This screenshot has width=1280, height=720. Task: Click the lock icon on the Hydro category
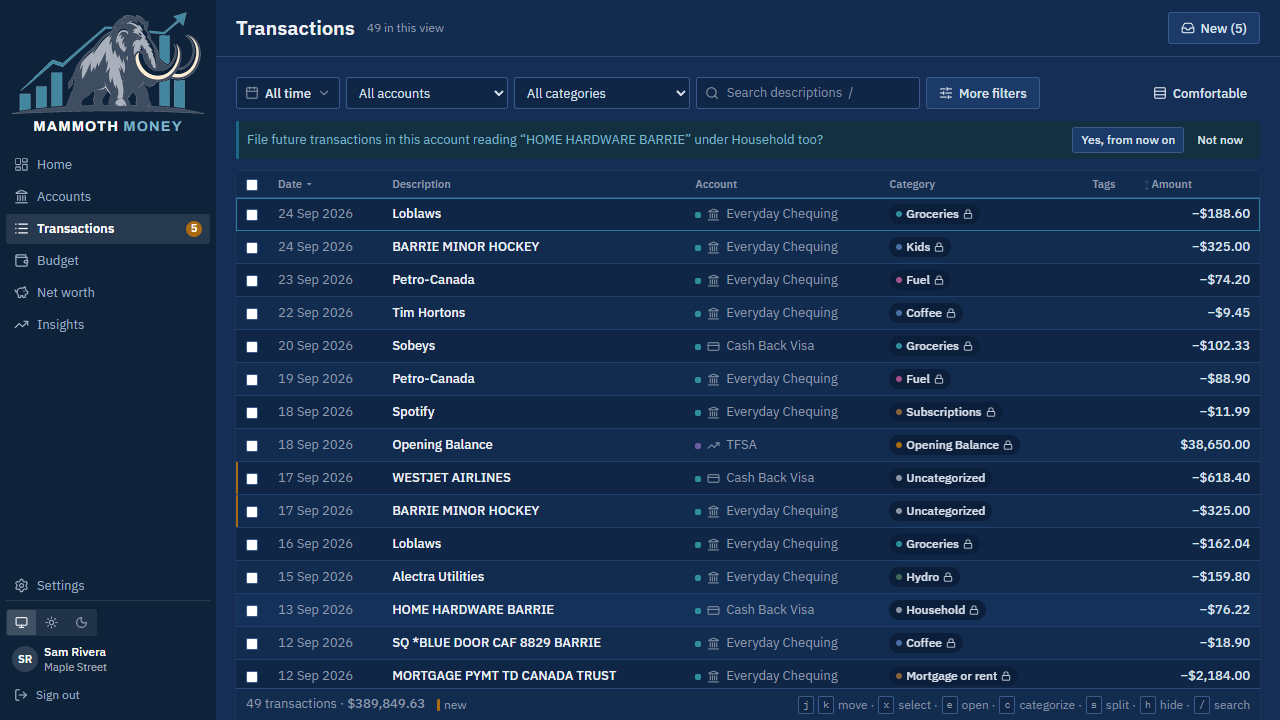[x=949, y=577]
